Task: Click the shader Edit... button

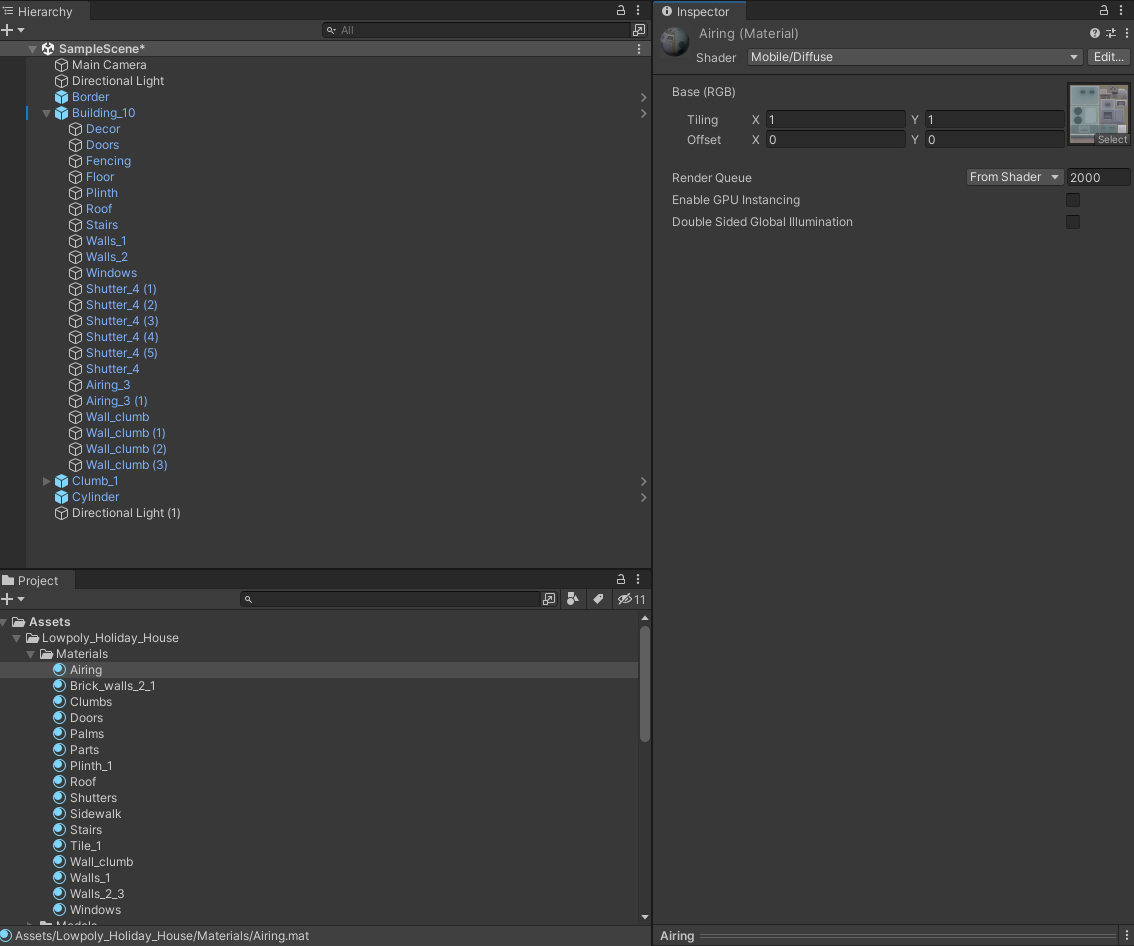Action: 1108,57
